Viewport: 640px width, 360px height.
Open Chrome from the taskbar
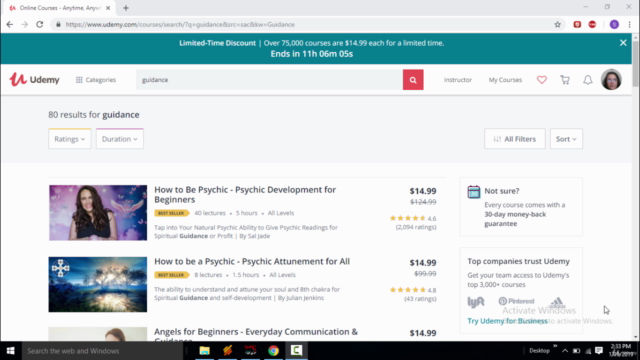(x=273, y=351)
